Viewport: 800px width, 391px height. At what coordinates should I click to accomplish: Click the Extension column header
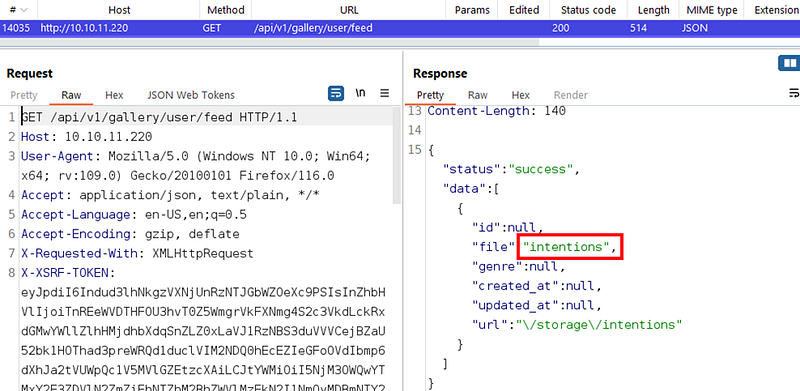point(776,10)
